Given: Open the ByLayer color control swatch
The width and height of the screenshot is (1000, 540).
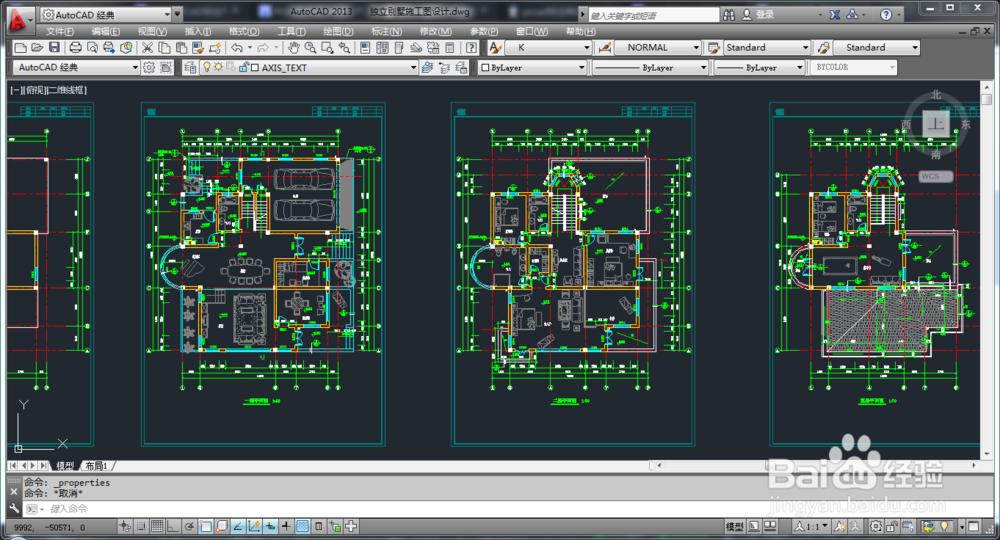Looking at the screenshot, I should [532, 68].
